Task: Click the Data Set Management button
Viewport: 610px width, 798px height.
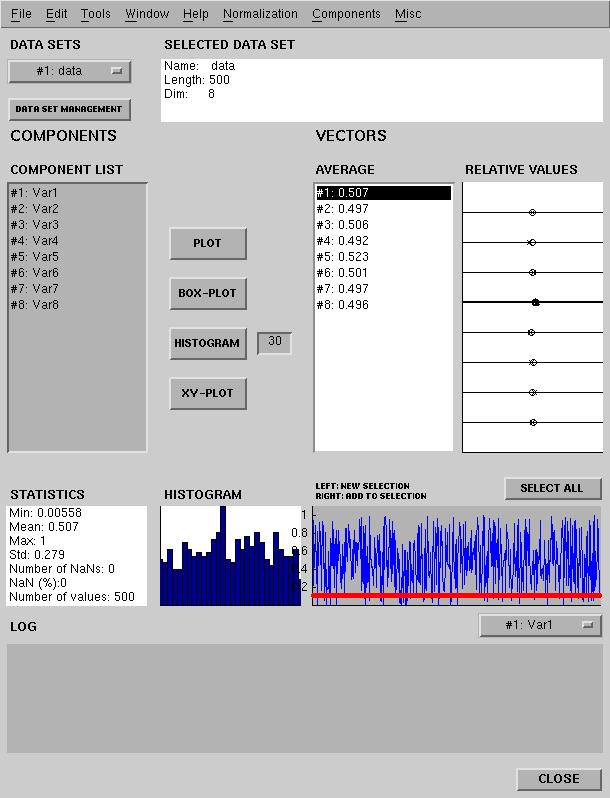Action: click(69, 109)
